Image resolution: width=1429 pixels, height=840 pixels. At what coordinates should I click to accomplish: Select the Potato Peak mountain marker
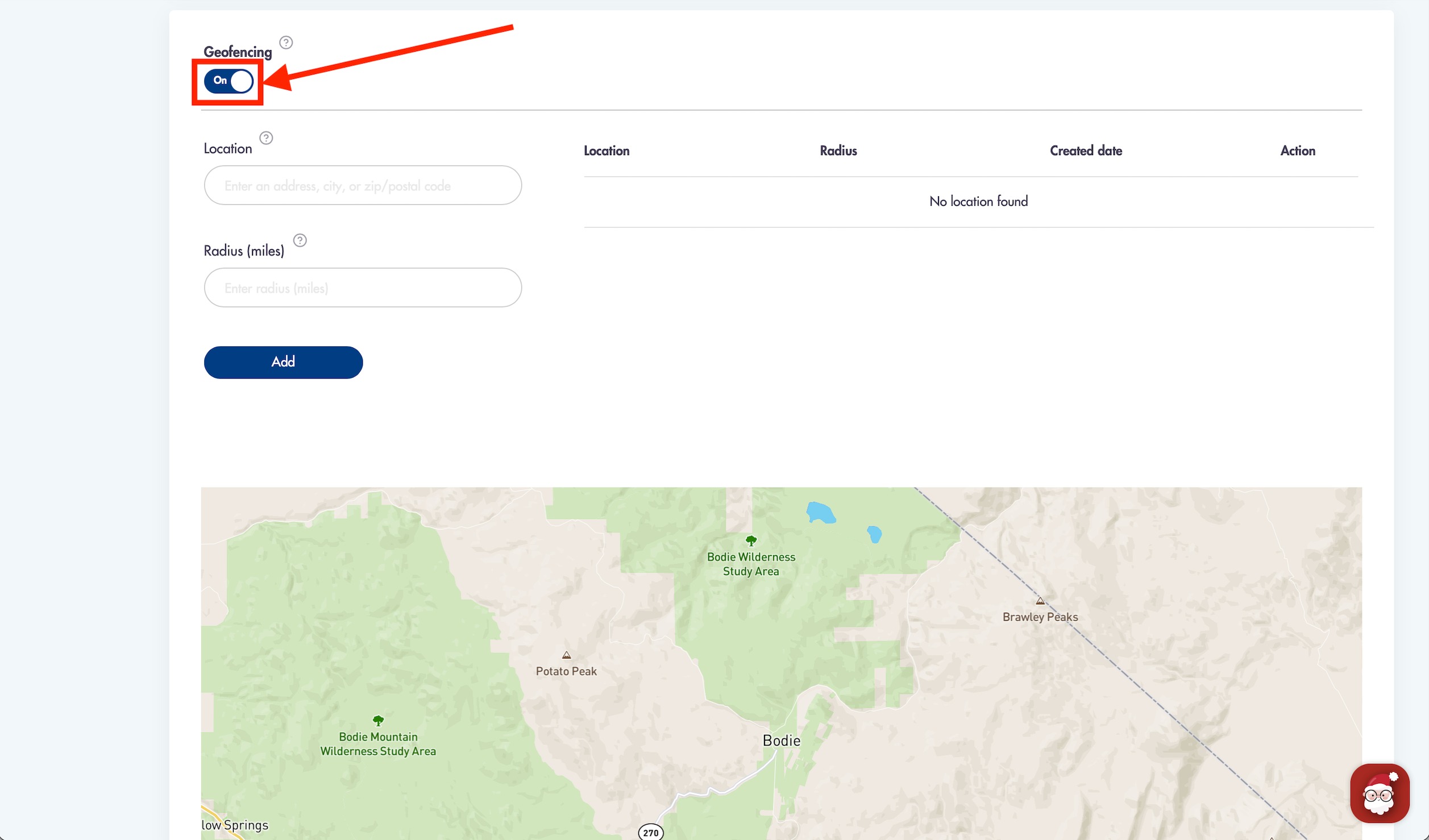pos(566,655)
